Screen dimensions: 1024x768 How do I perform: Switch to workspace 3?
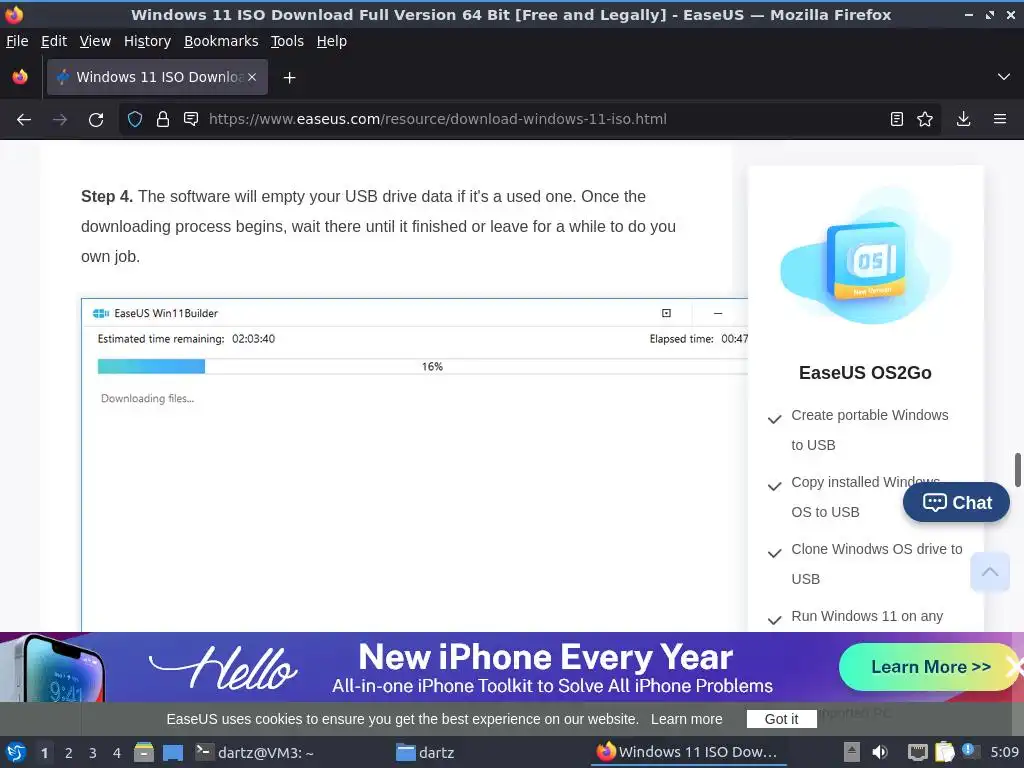pos(93,753)
